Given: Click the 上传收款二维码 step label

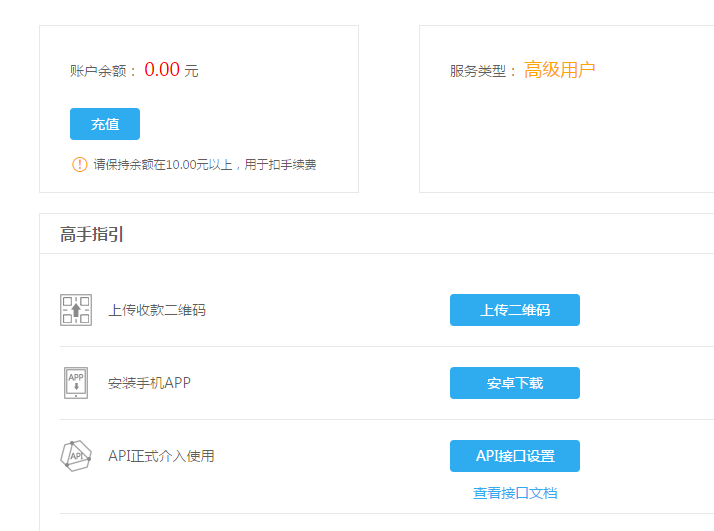Looking at the screenshot, I should pos(157,310).
